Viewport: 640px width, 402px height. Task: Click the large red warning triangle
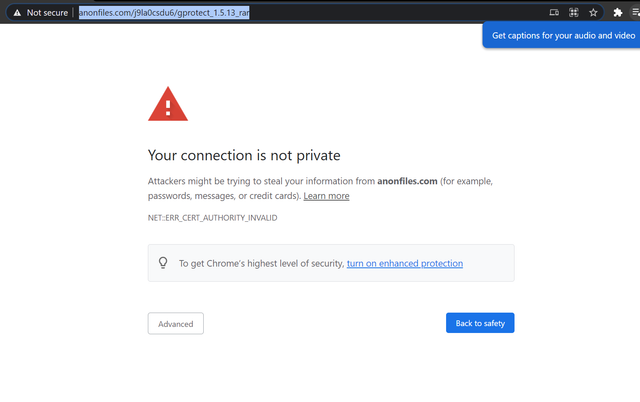pos(168,104)
